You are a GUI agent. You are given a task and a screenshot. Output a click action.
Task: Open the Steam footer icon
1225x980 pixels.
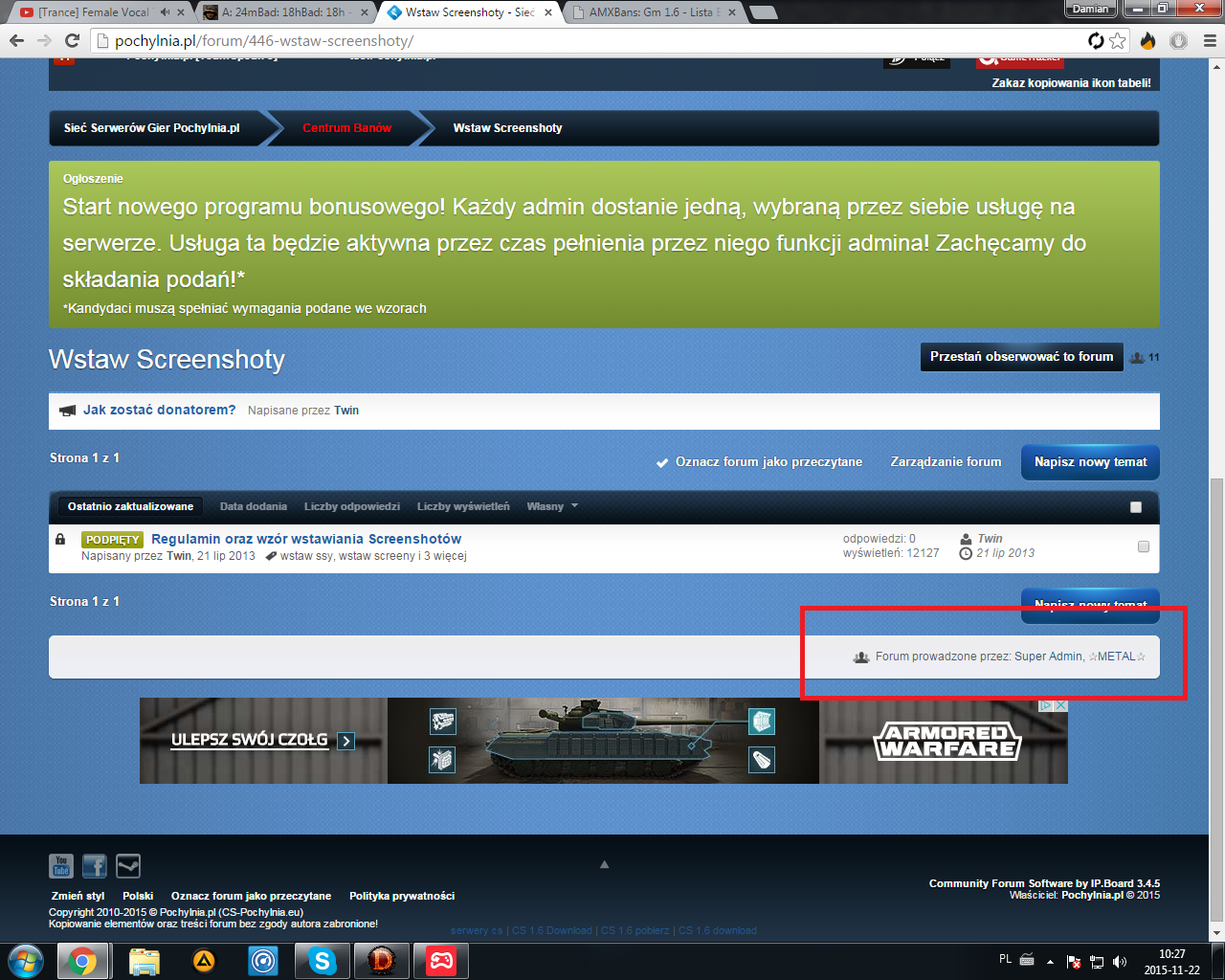tap(128, 866)
